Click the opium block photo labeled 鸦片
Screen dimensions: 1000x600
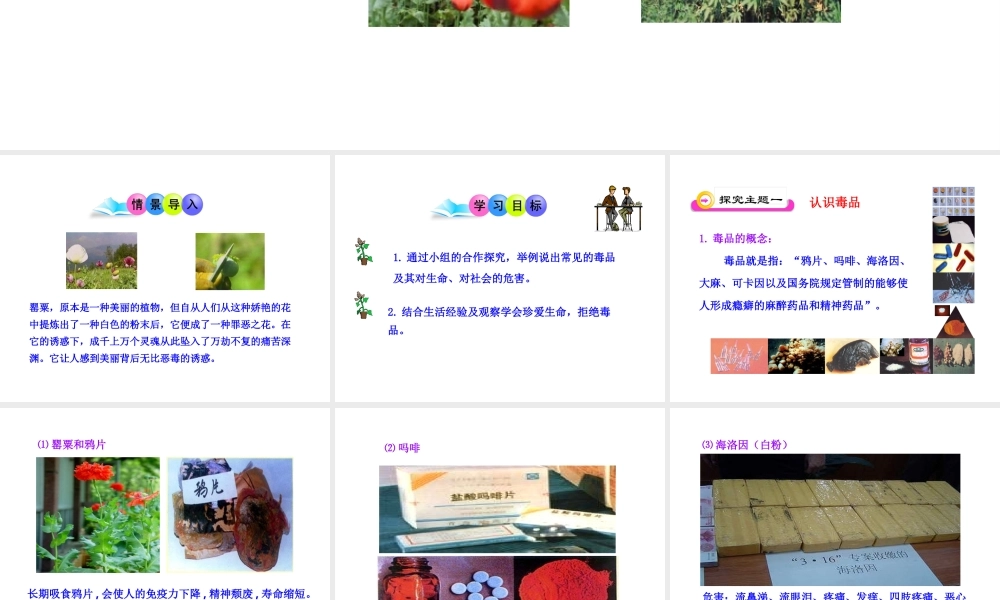pyautogui.click(x=230, y=515)
